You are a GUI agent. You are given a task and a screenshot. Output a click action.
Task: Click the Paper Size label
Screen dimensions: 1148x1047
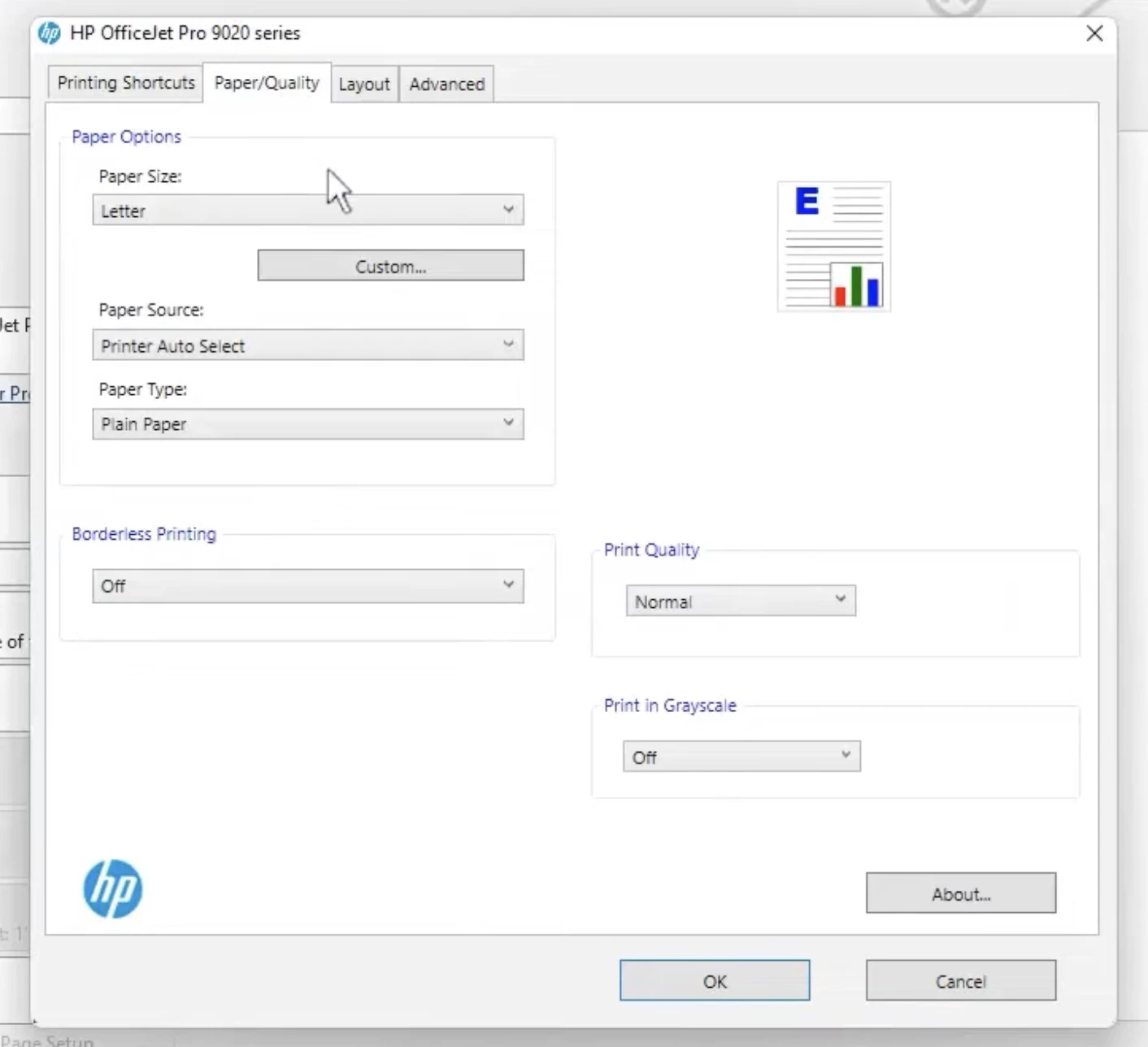(140, 176)
